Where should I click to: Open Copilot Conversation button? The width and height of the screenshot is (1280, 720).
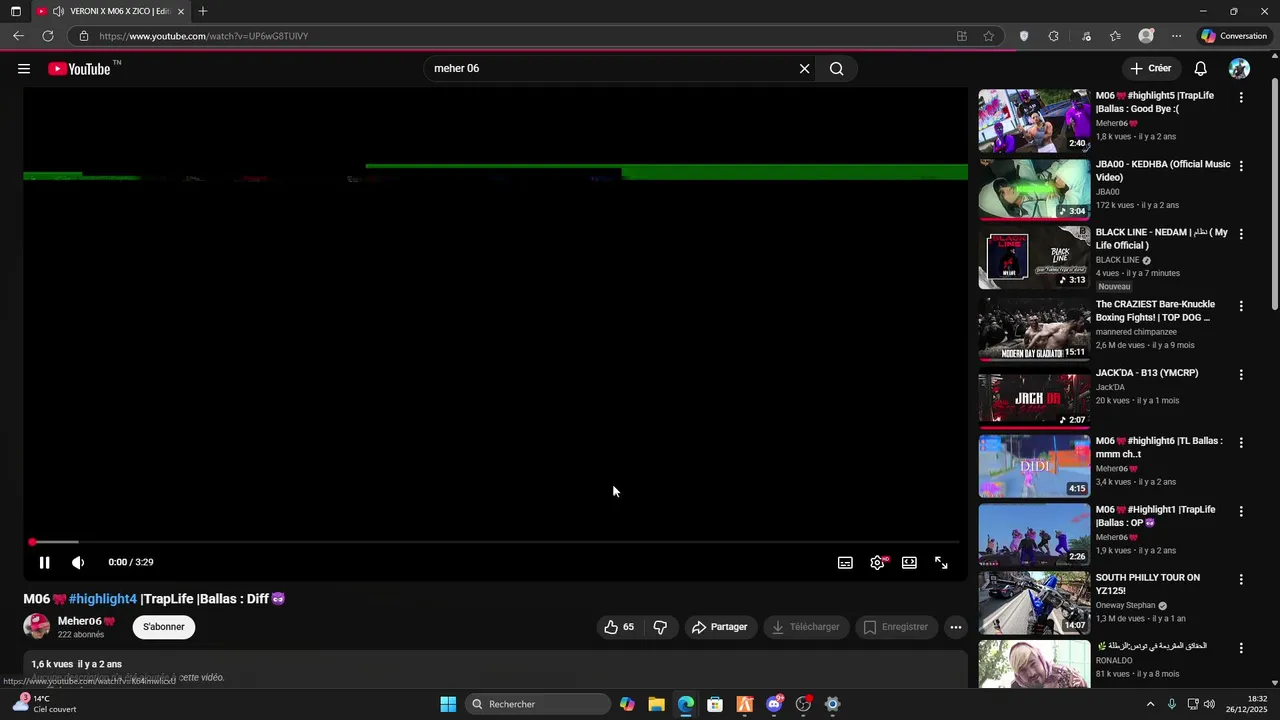click(x=1234, y=36)
